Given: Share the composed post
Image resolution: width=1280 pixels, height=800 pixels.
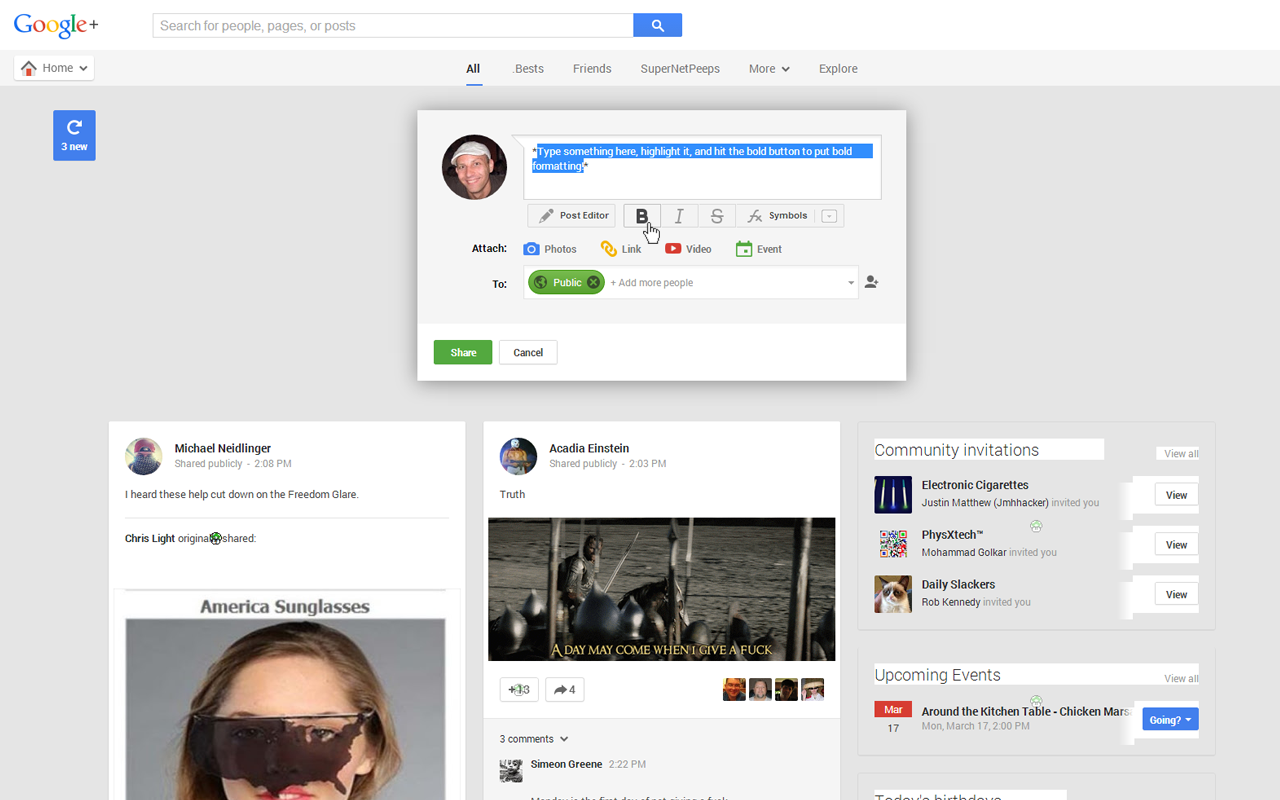Looking at the screenshot, I should (x=462, y=352).
